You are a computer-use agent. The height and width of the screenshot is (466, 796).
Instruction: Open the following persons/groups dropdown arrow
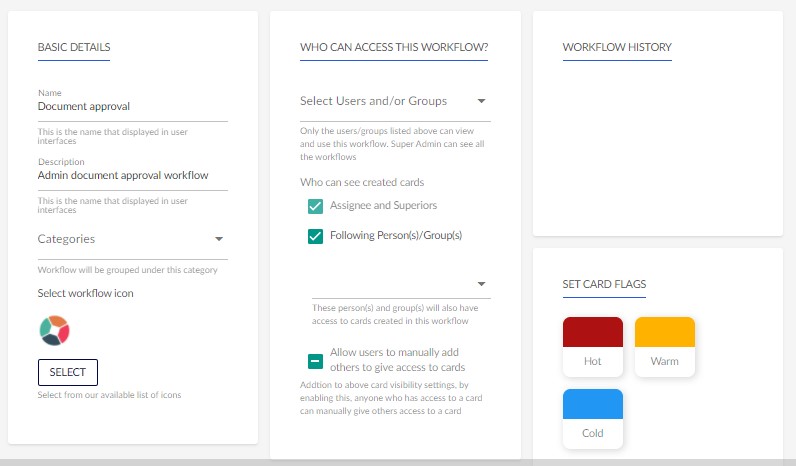tap(481, 284)
